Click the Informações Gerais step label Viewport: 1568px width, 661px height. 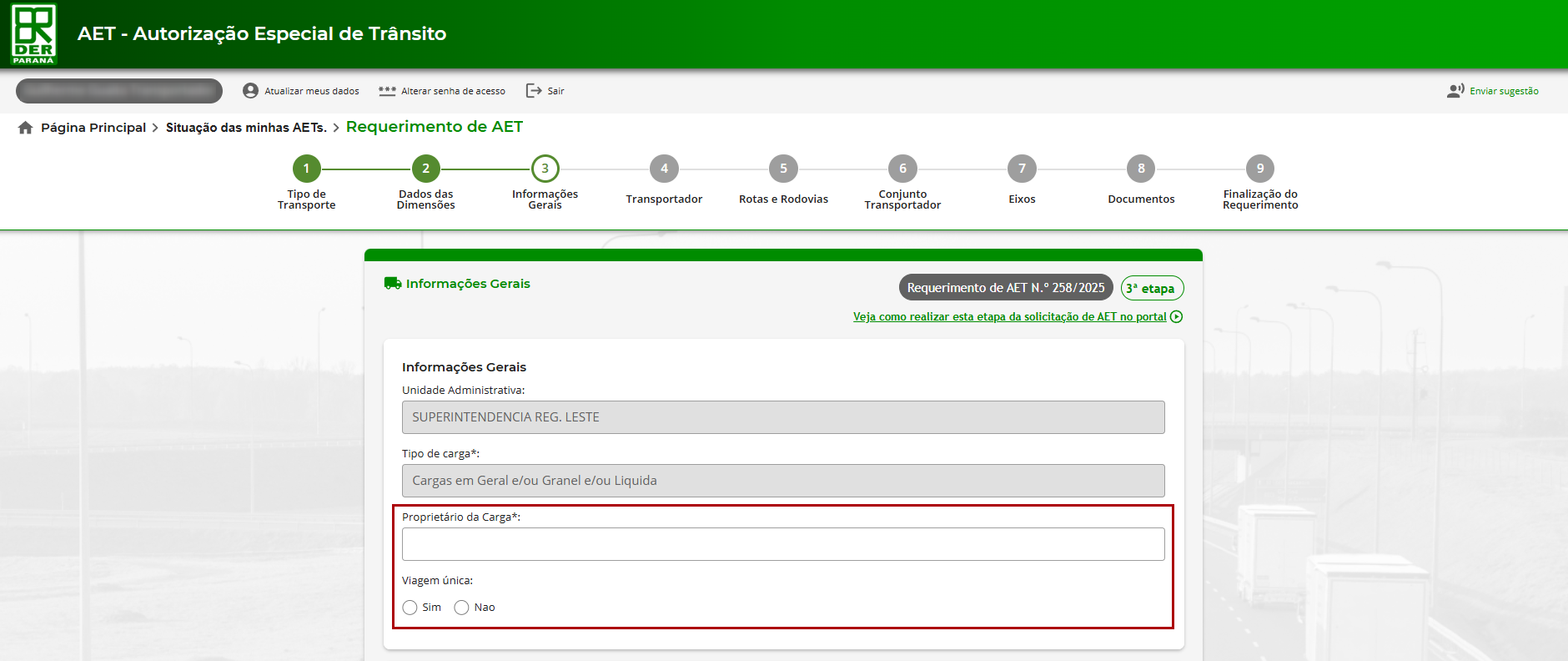tap(545, 199)
